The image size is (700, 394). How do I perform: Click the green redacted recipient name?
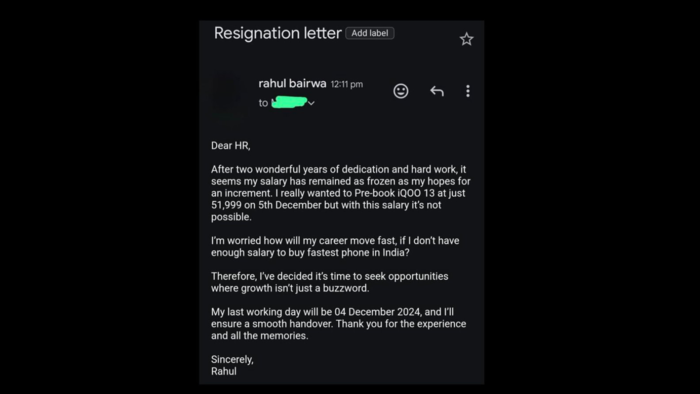[289, 102]
